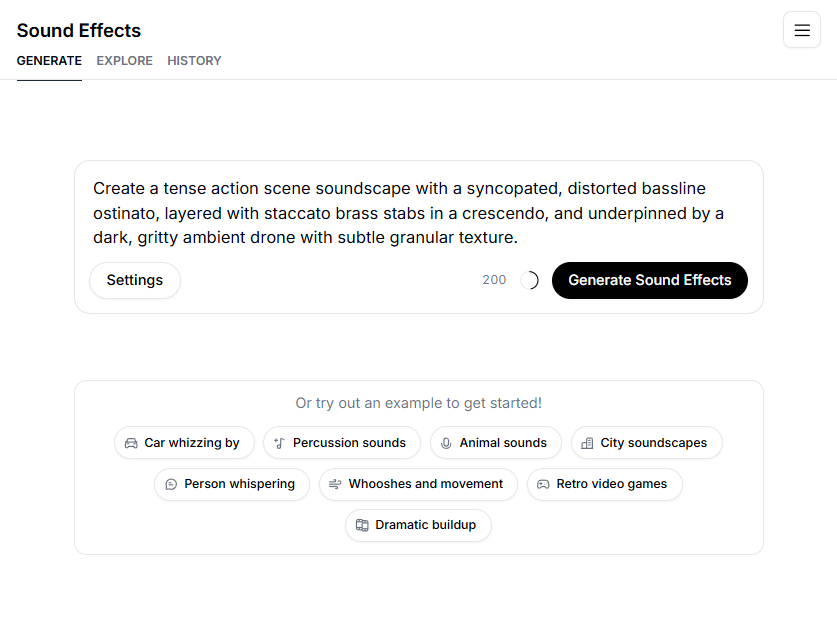Screen dimensions: 837x625
Task: Click inside the sound prompt text area
Action: pyautogui.click(x=418, y=212)
